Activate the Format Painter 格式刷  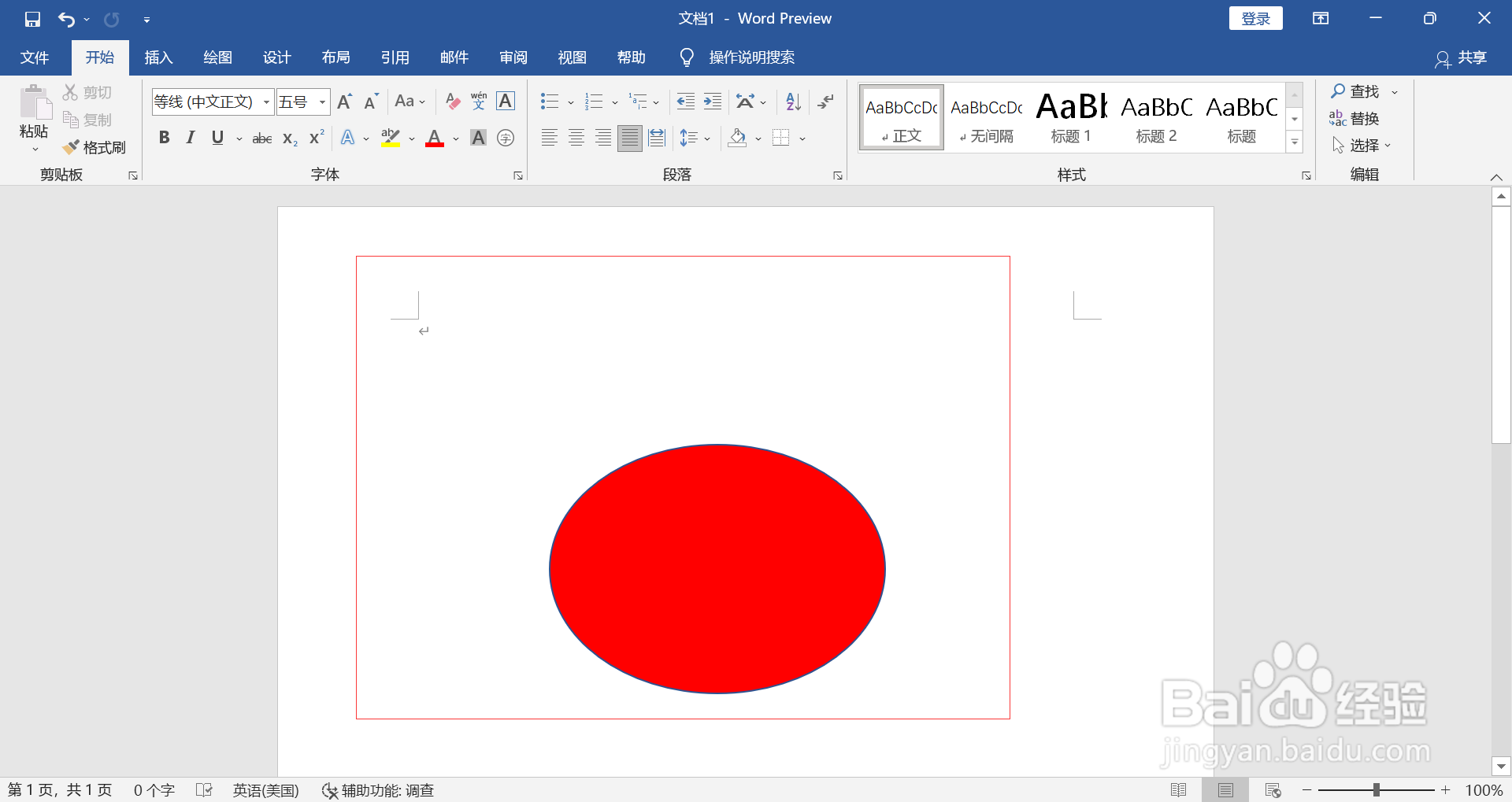(94, 147)
